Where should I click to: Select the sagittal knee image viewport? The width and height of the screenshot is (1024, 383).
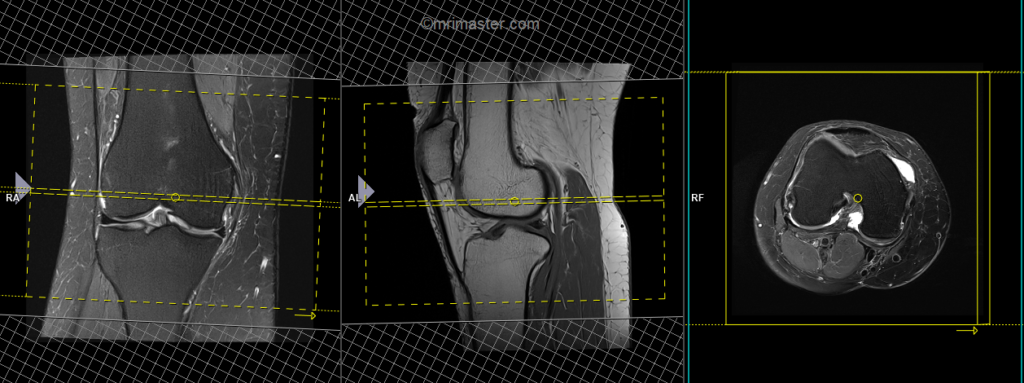click(x=512, y=192)
